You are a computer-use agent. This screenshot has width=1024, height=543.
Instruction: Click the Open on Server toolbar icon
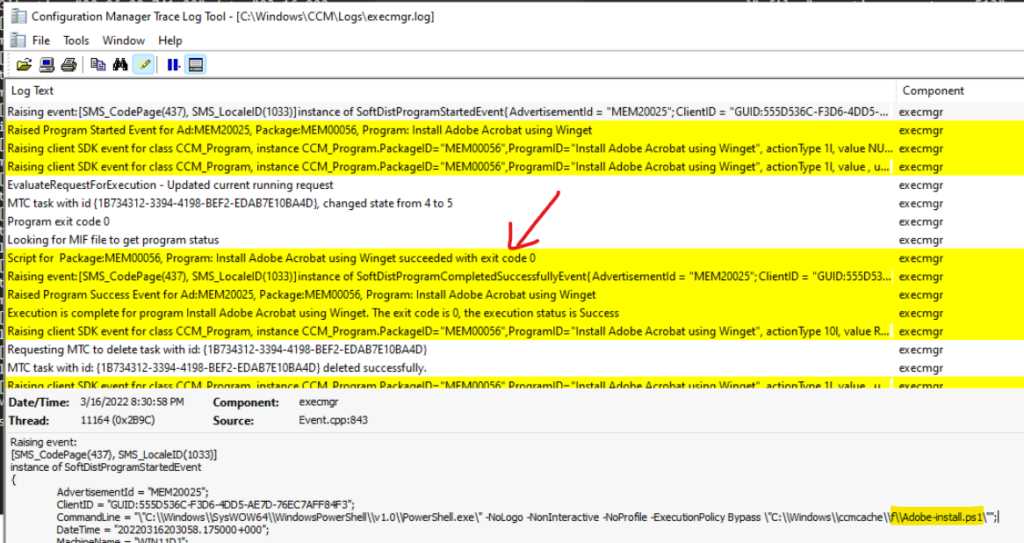46,65
